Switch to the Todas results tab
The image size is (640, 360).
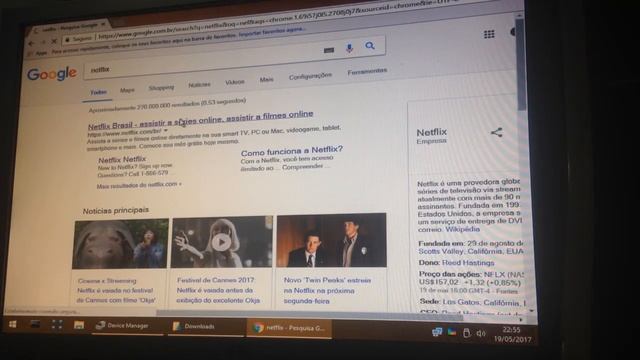98,93
